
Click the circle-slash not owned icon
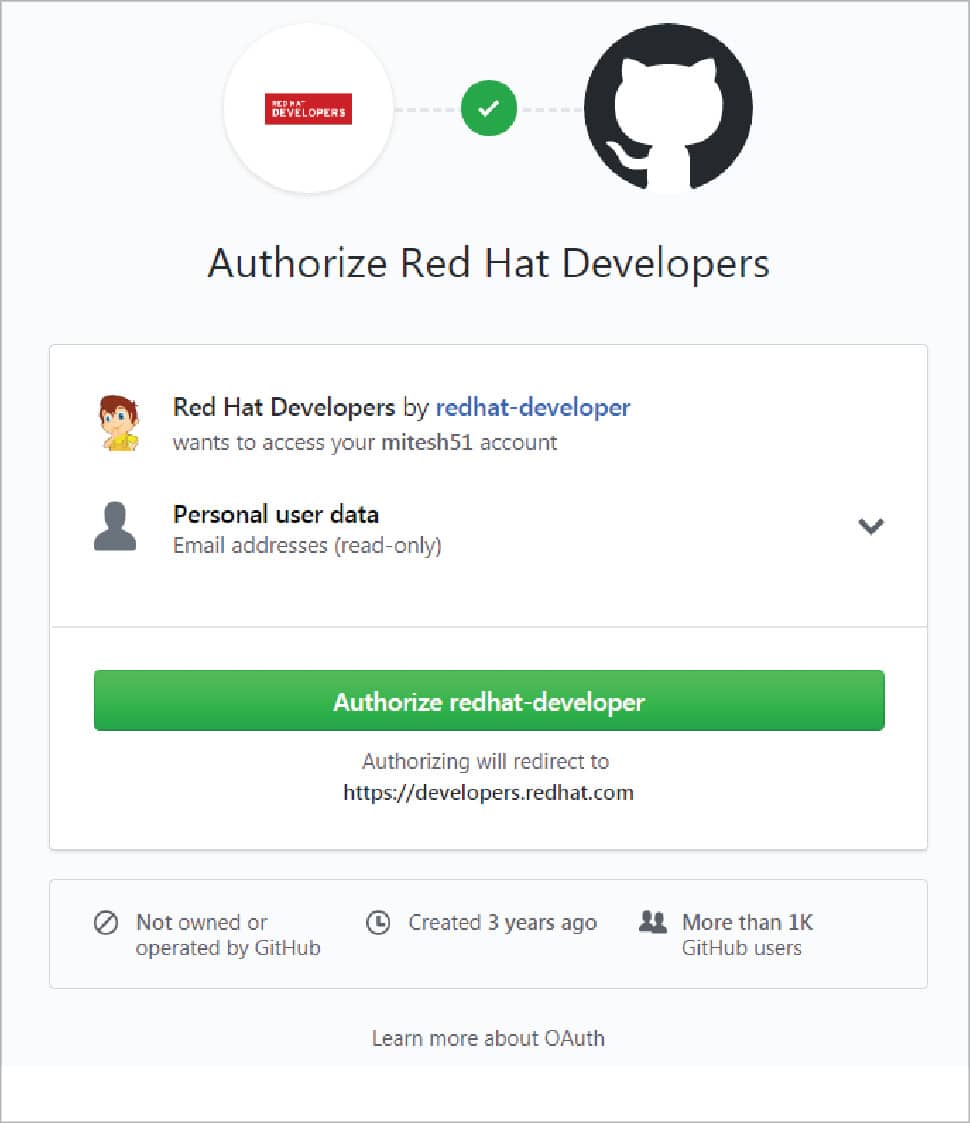[x=106, y=923]
